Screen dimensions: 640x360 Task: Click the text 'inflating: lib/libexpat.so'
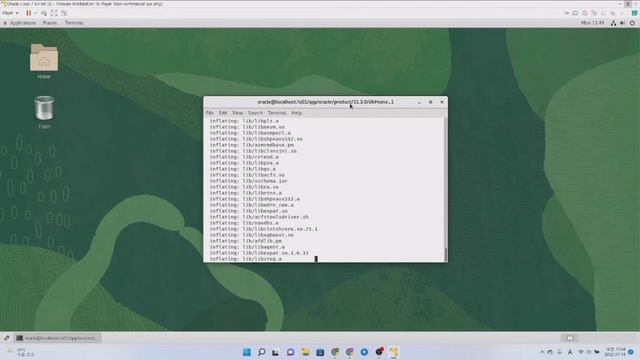coord(249,211)
